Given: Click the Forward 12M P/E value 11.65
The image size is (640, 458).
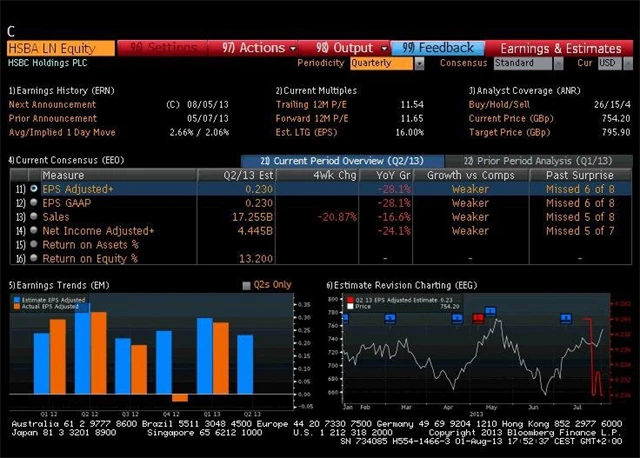Looking at the screenshot, I should pyautogui.click(x=412, y=118).
